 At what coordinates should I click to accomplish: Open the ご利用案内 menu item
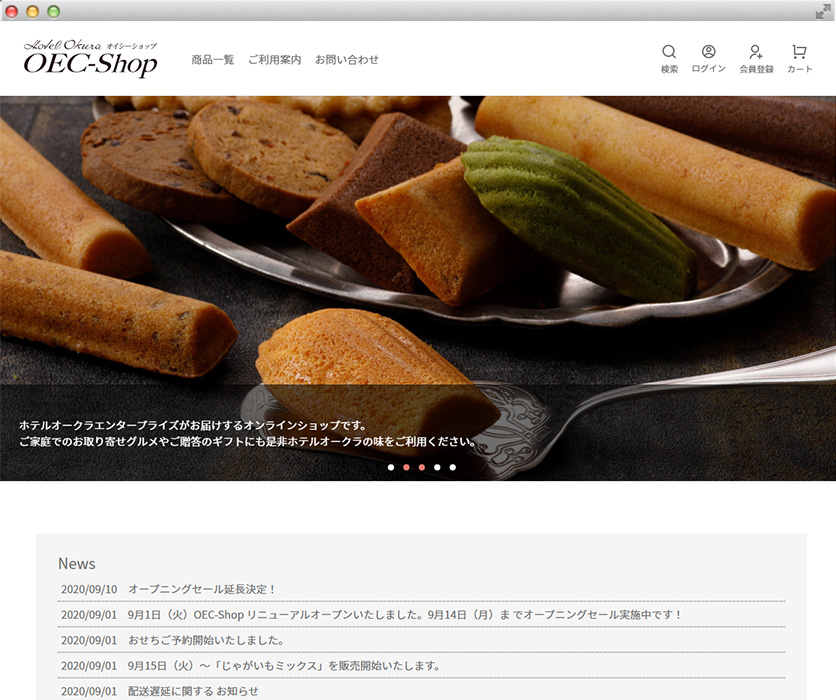pos(275,60)
